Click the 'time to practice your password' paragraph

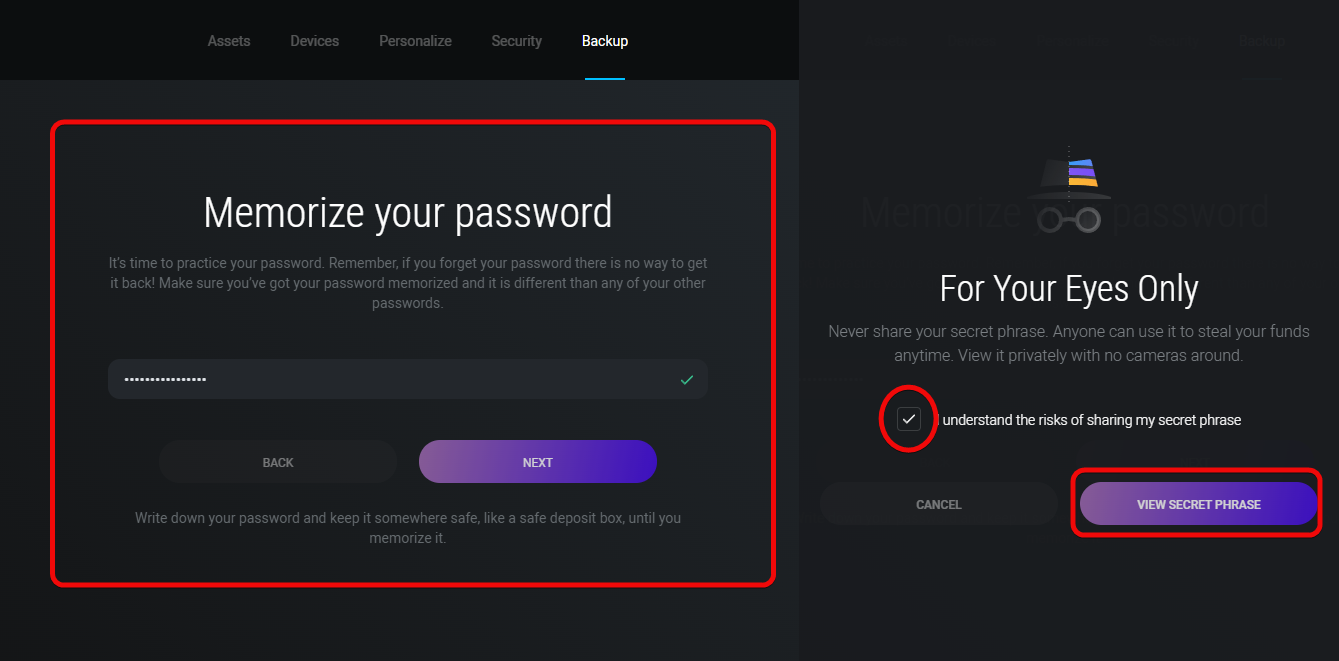pyautogui.click(x=408, y=283)
